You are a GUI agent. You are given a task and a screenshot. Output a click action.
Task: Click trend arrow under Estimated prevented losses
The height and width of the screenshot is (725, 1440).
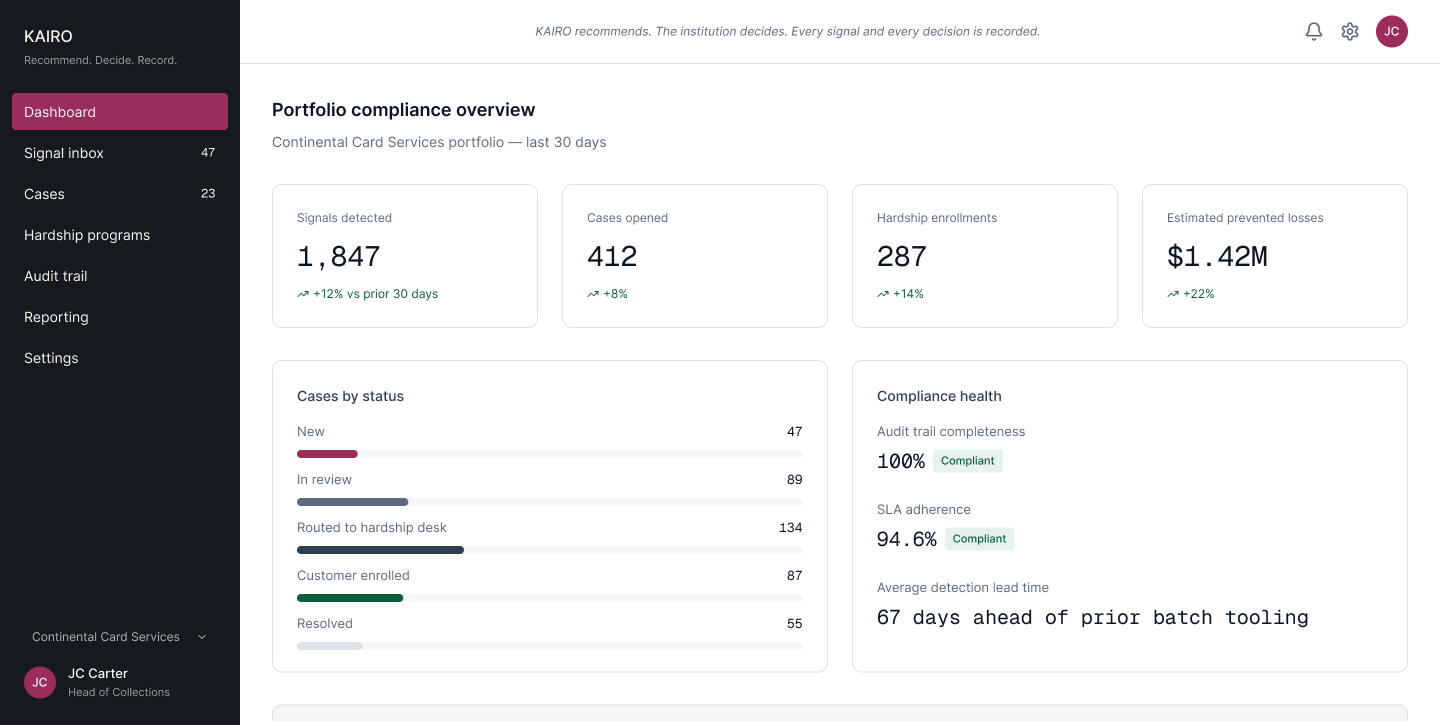[x=1173, y=294]
